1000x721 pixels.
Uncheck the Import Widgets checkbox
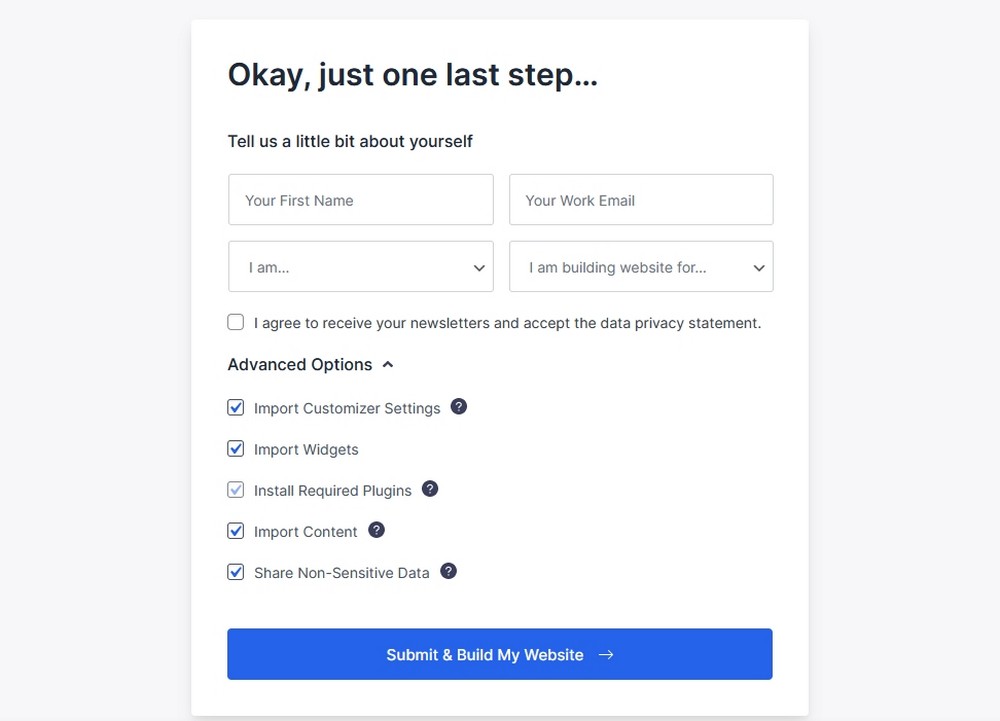(236, 449)
